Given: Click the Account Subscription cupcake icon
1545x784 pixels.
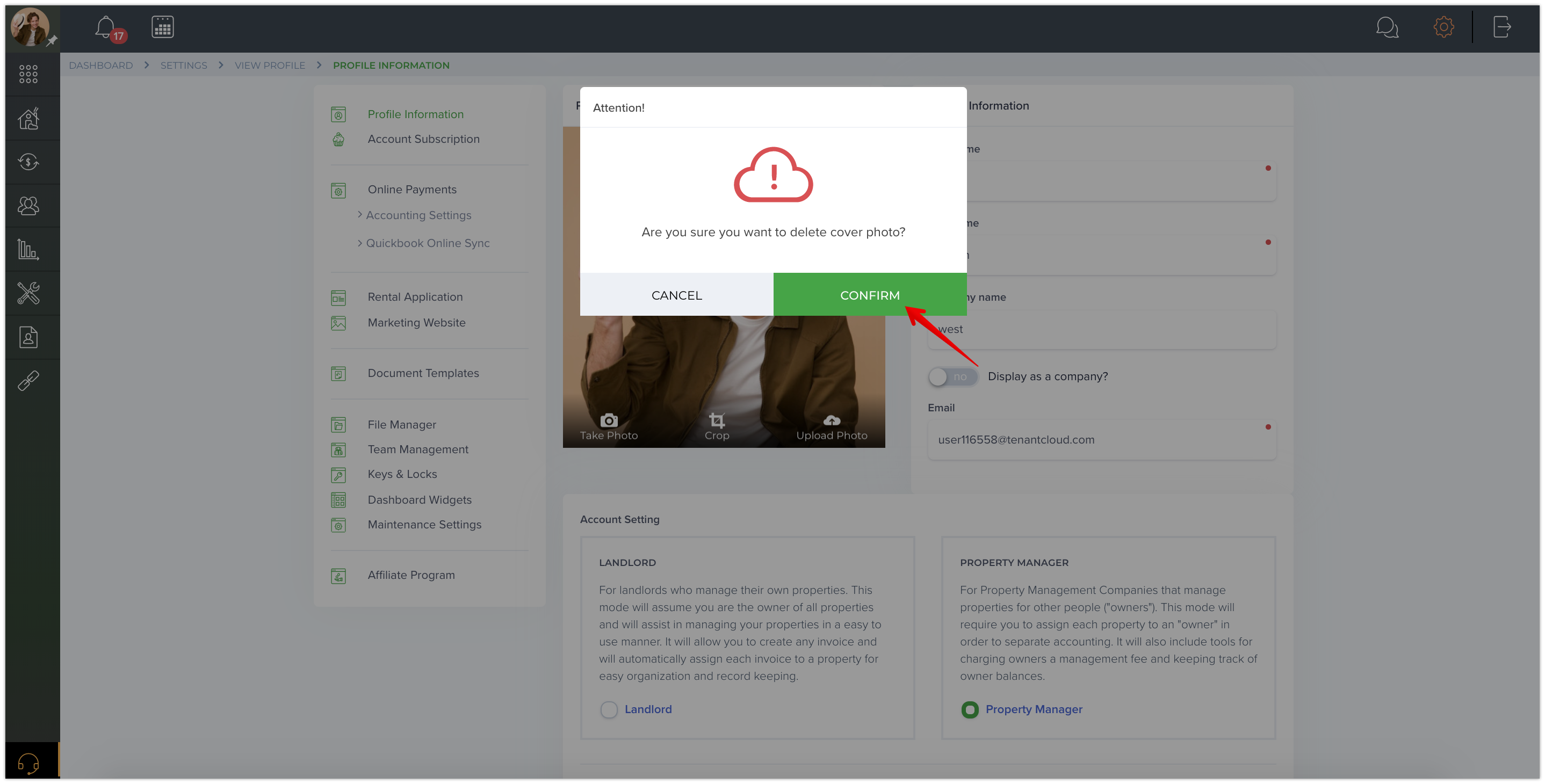Looking at the screenshot, I should pyautogui.click(x=338, y=140).
